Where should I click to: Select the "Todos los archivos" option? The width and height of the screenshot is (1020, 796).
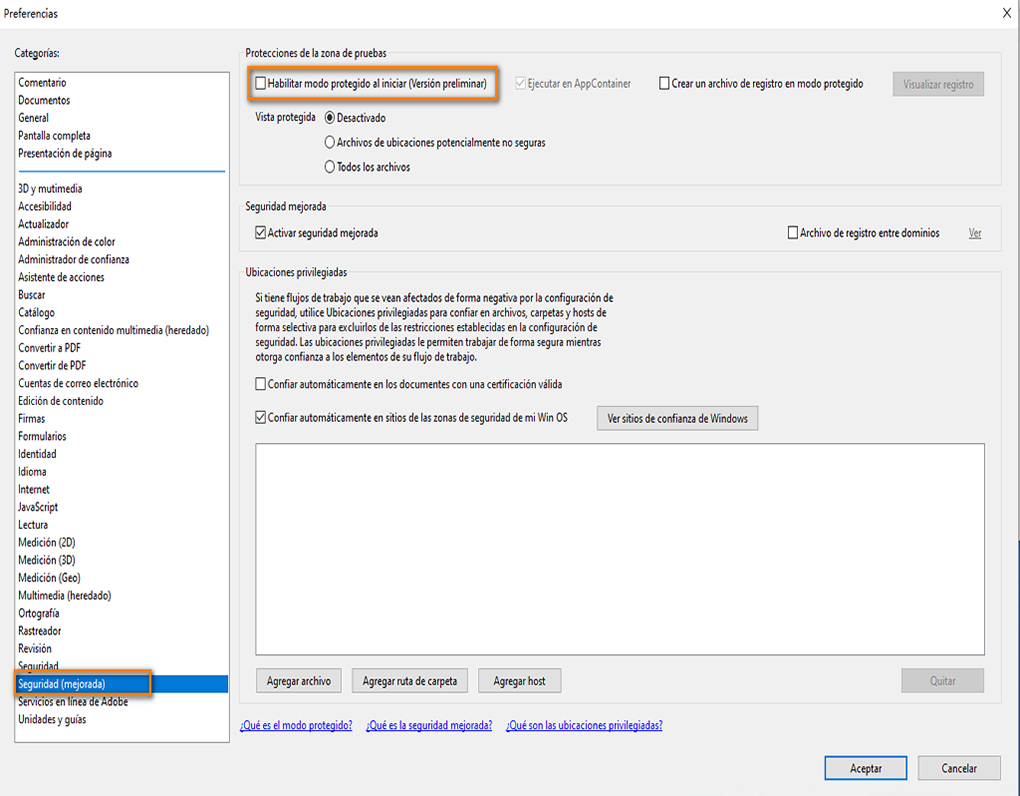[330, 166]
